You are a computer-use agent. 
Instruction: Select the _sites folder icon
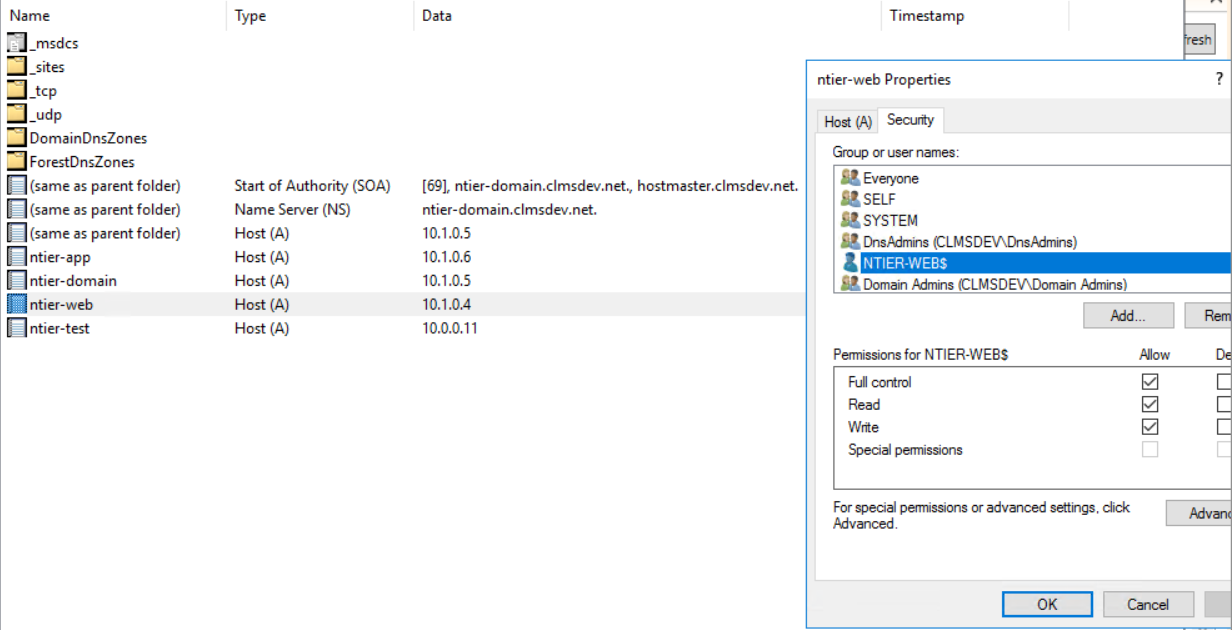[17, 67]
